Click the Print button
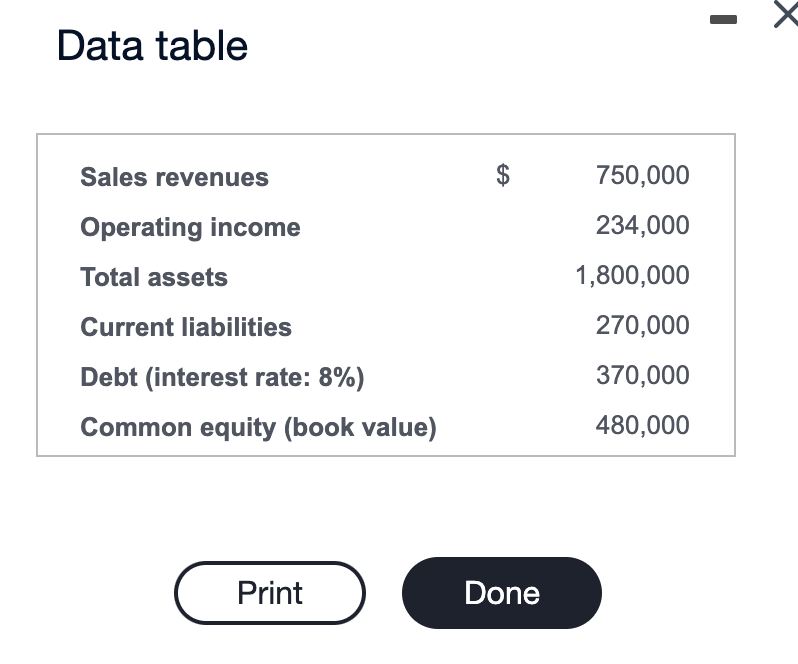This screenshot has width=798, height=664. coord(270,593)
